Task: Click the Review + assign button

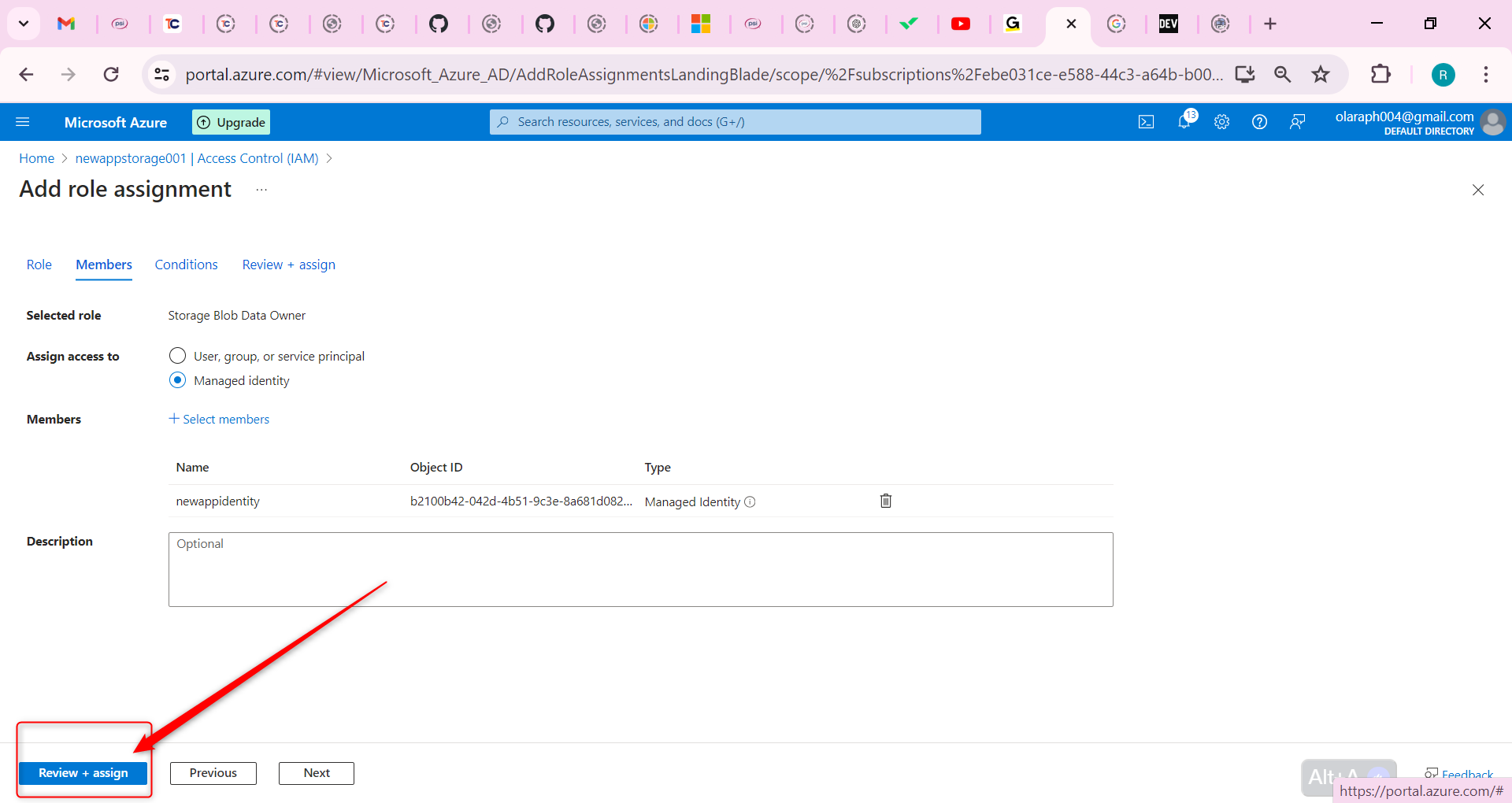Action: [x=83, y=772]
